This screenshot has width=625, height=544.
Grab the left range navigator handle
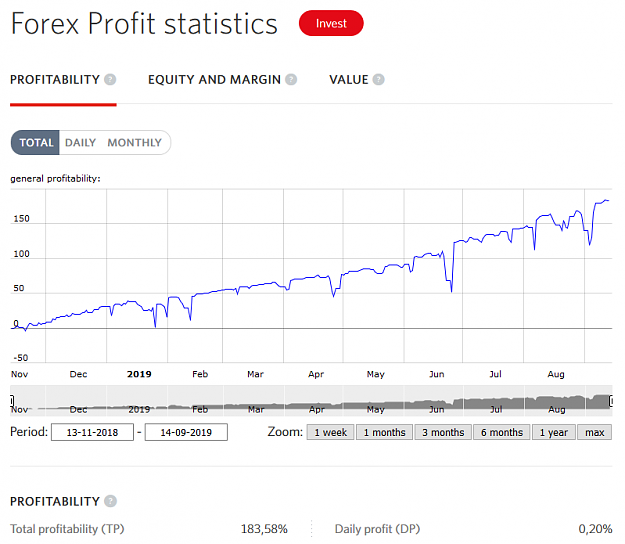pos(12,401)
